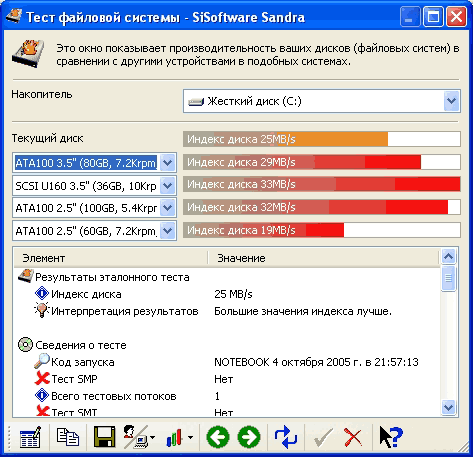
Task: Click the magnifier icon beside Код запуска
Action: point(42,361)
